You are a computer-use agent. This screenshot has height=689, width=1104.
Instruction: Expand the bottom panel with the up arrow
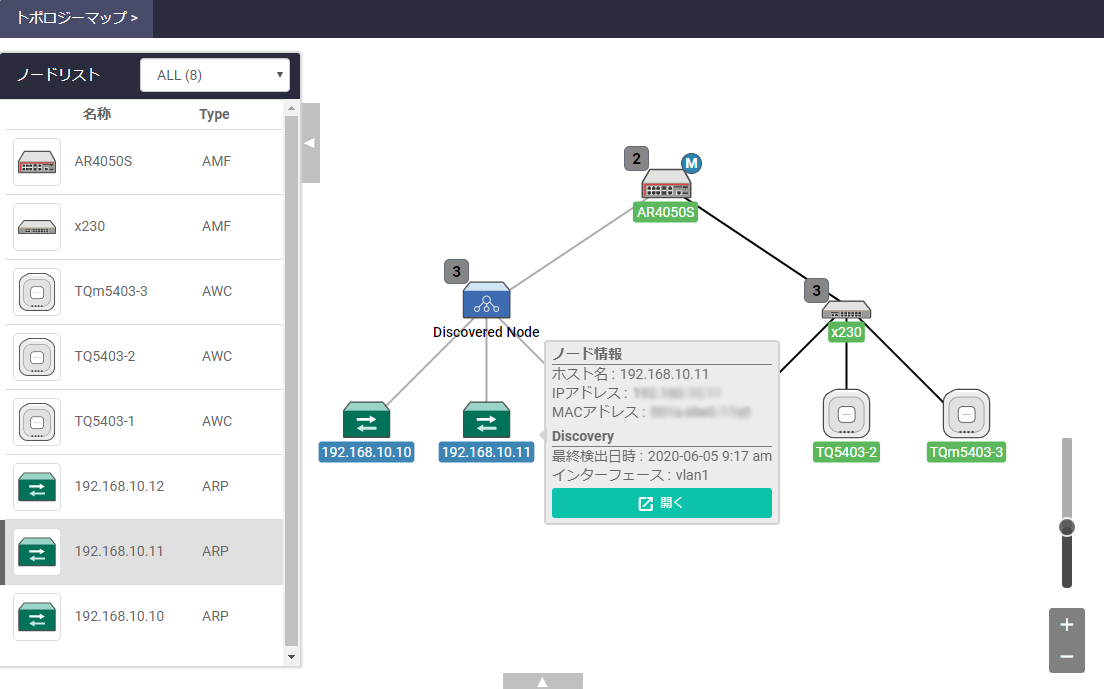[x=542, y=681]
